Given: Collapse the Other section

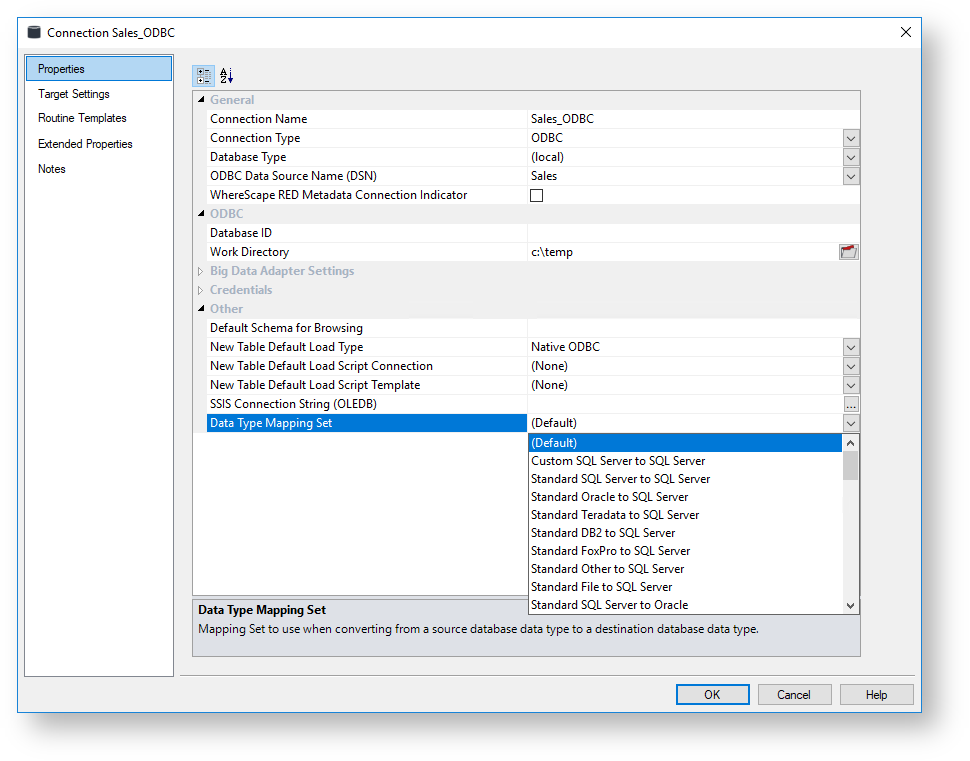Looking at the screenshot, I should pyautogui.click(x=201, y=309).
